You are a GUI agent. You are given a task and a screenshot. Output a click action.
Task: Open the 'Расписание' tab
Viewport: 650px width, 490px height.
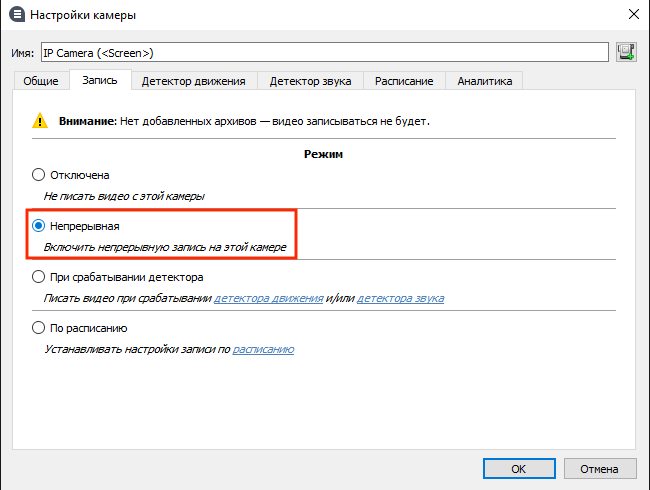coord(404,81)
